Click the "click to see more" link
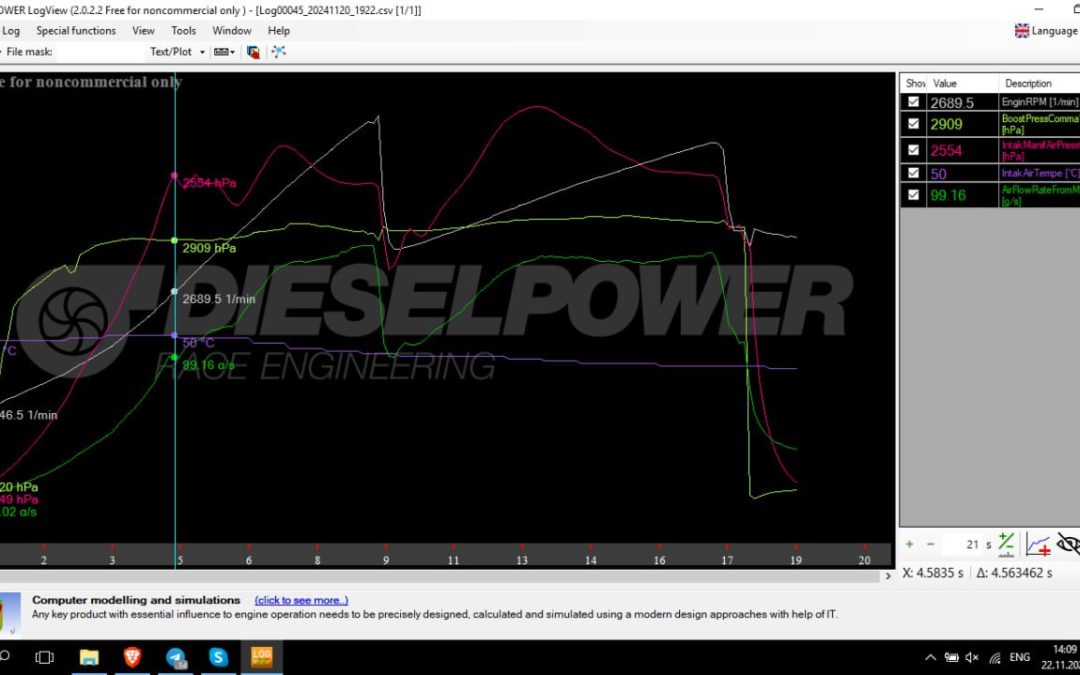This screenshot has height=675, width=1080. [x=301, y=601]
